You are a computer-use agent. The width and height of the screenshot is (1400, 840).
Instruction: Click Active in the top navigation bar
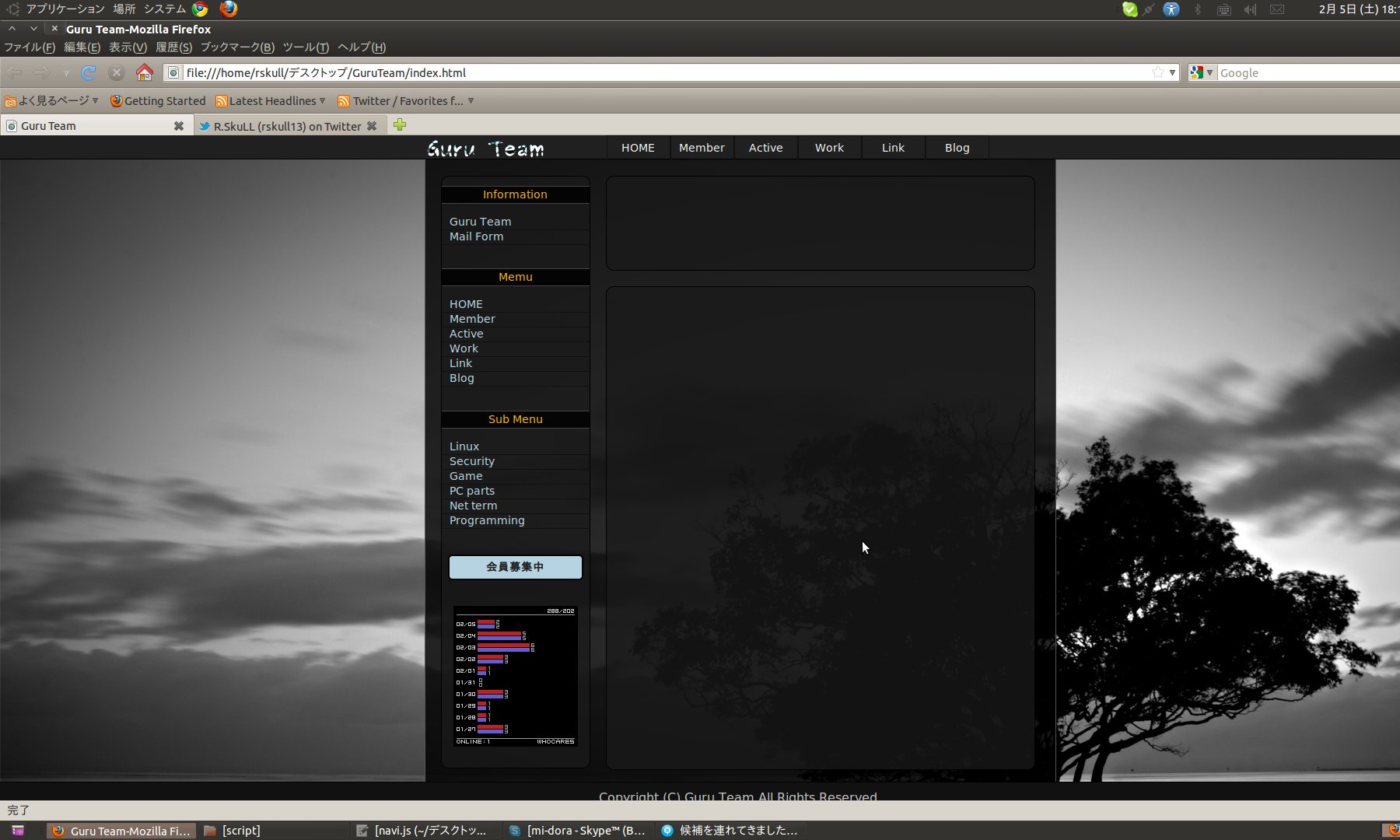pos(765,148)
